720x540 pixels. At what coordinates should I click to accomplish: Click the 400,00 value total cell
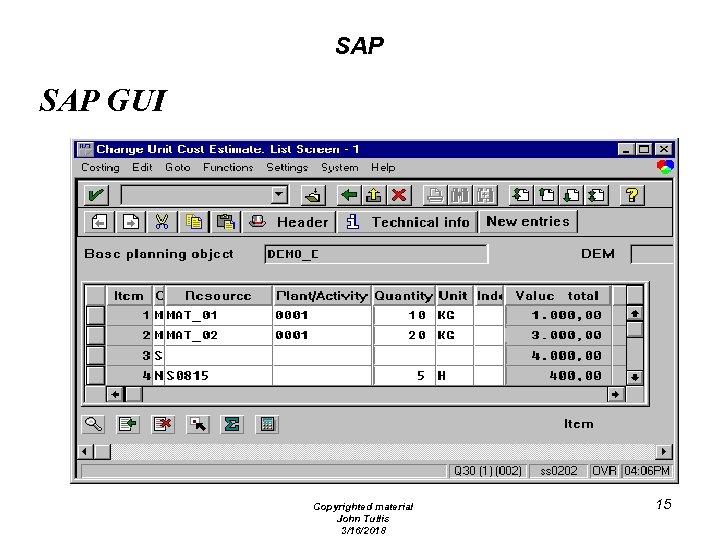pyautogui.click(x=558, y=376)
